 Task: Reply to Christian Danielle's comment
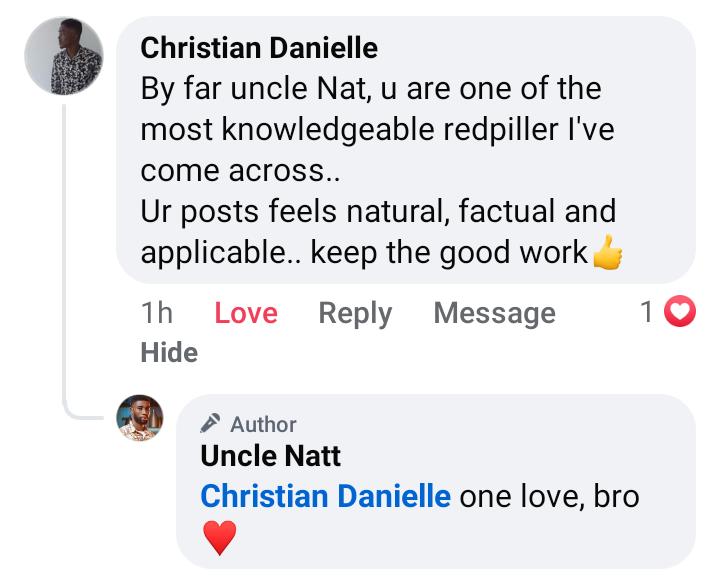click(355, 313)
